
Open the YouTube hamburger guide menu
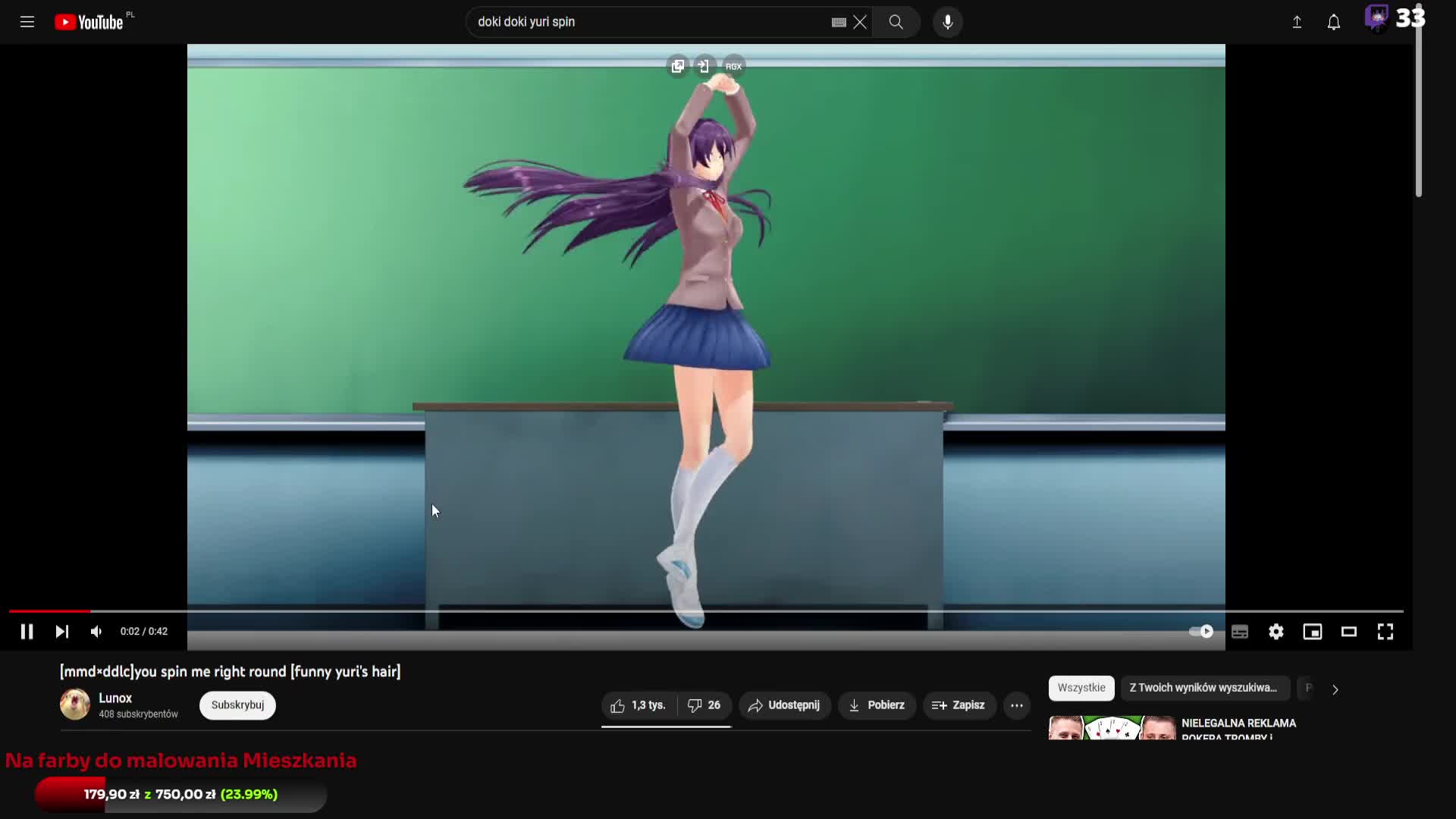(x=27, y=22)
